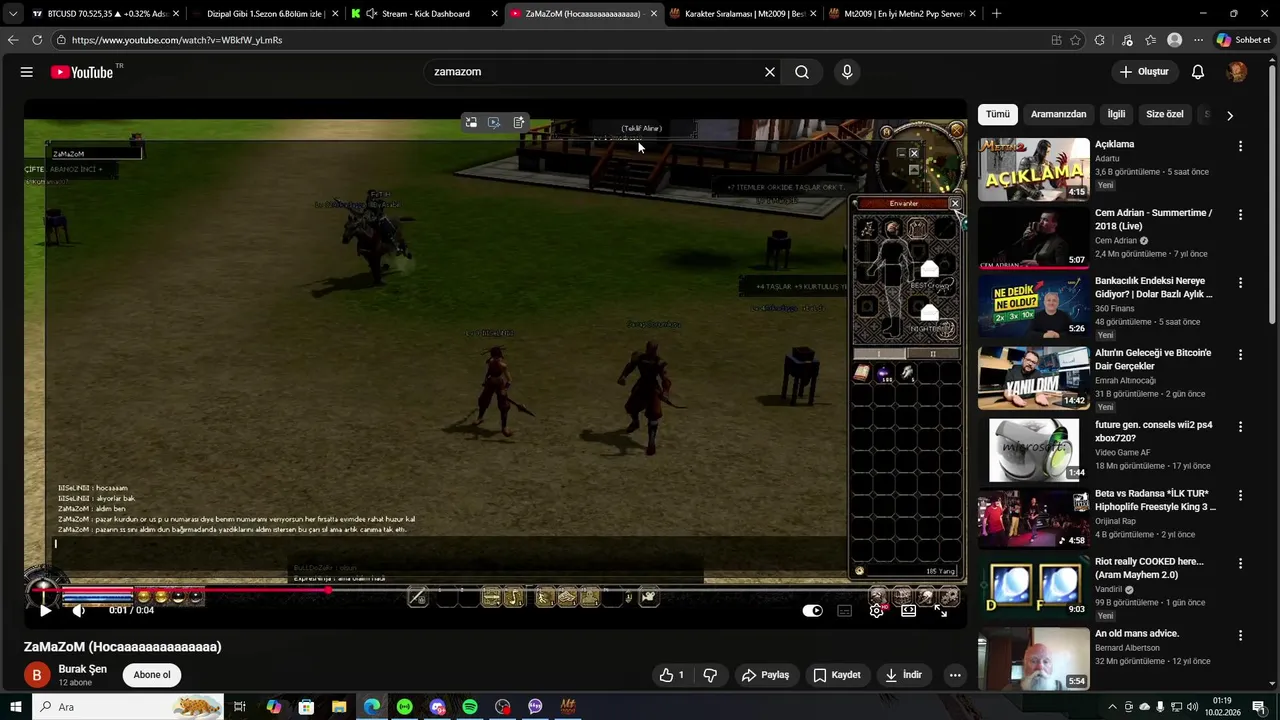Mute the video with the volume icon

78,610
